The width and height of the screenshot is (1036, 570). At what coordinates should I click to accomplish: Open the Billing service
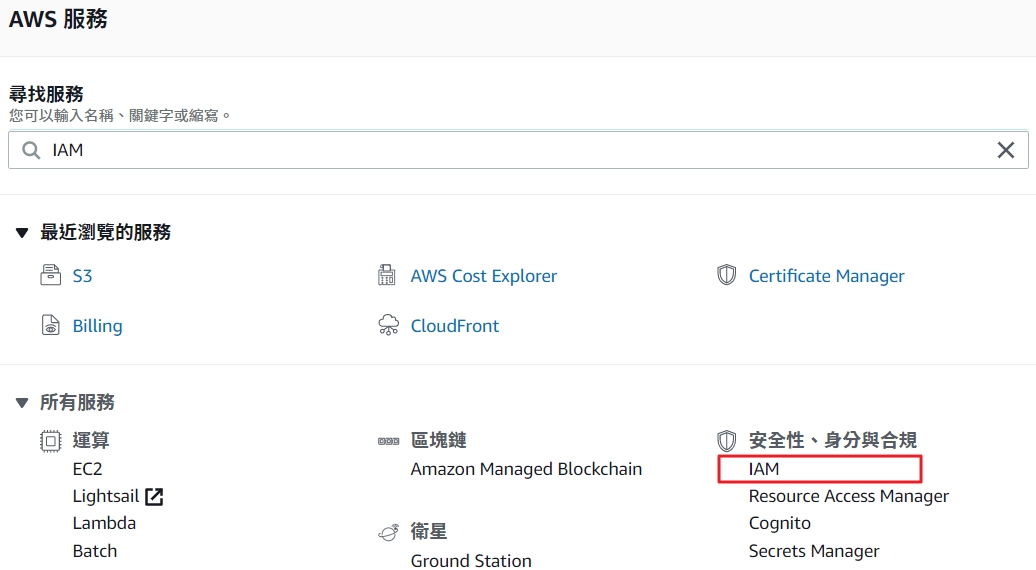click(97, 326)
